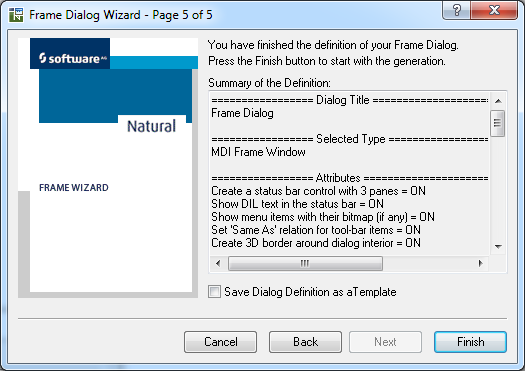
Task: Click the disabled Next button
Action: (385, 342)
